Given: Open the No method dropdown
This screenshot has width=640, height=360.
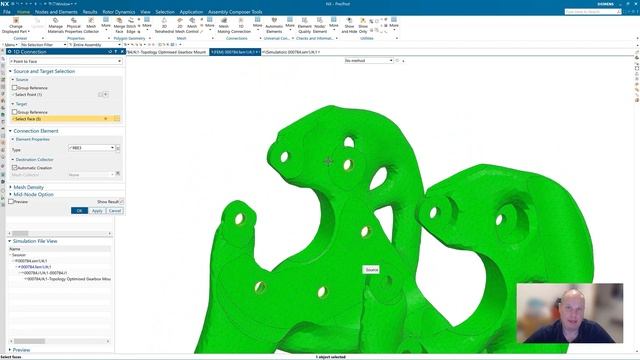Looking at the screenshot, I should 368,60.
